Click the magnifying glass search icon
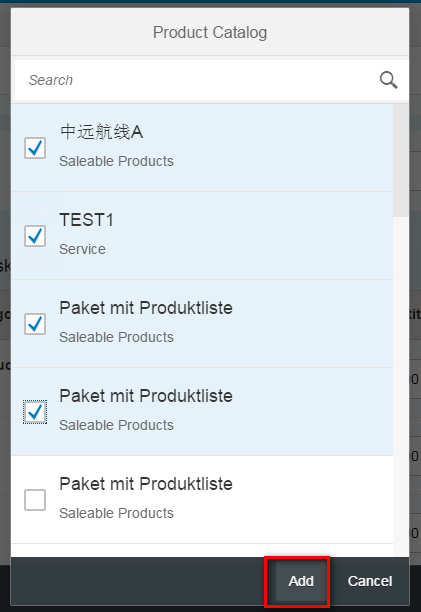This screenshot has height=612, width=421. 388,80
